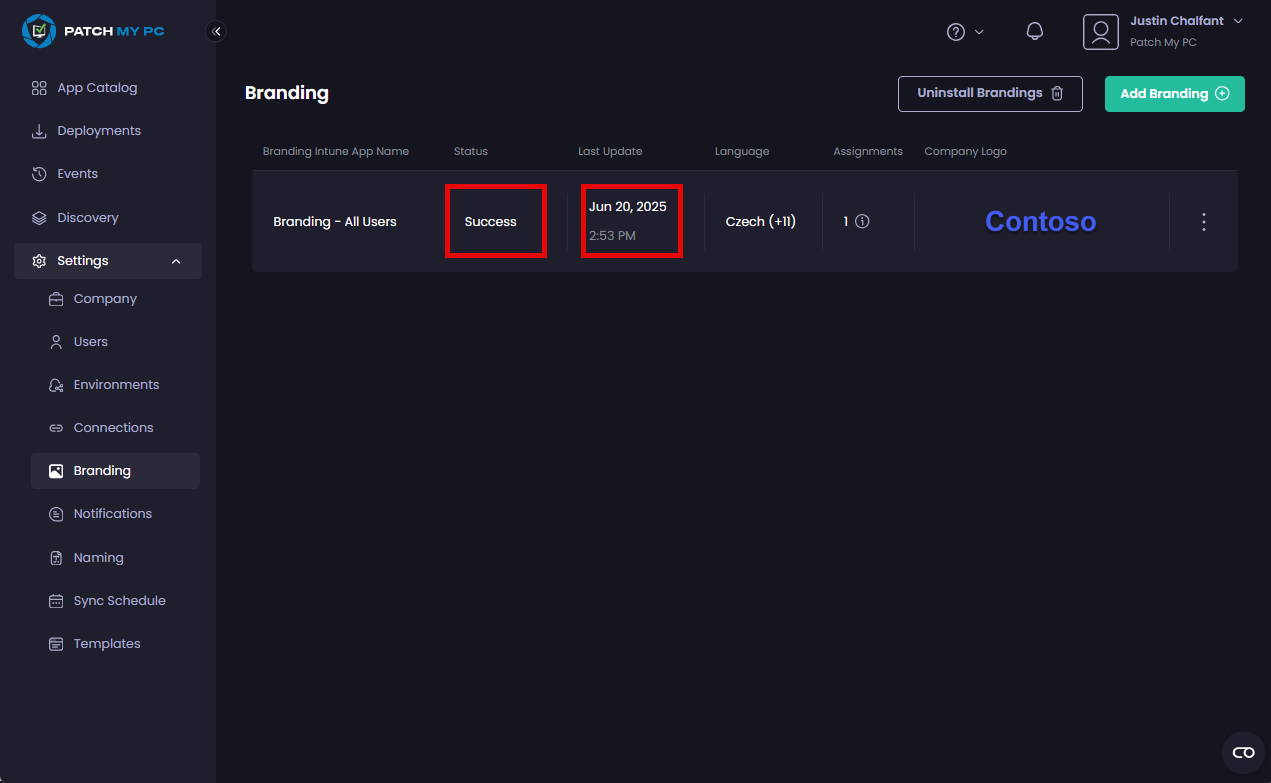Open the Sync Schedule settings
Screen dimensions: 1271x783
[x=119, y=601]
